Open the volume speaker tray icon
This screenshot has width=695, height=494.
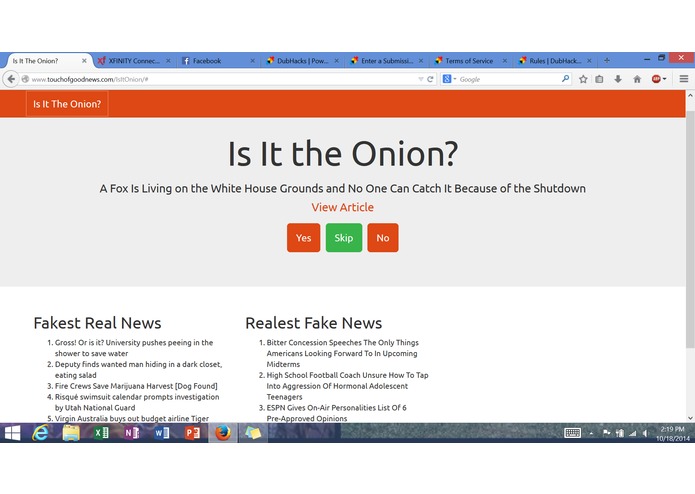click(x=646, y=433)
